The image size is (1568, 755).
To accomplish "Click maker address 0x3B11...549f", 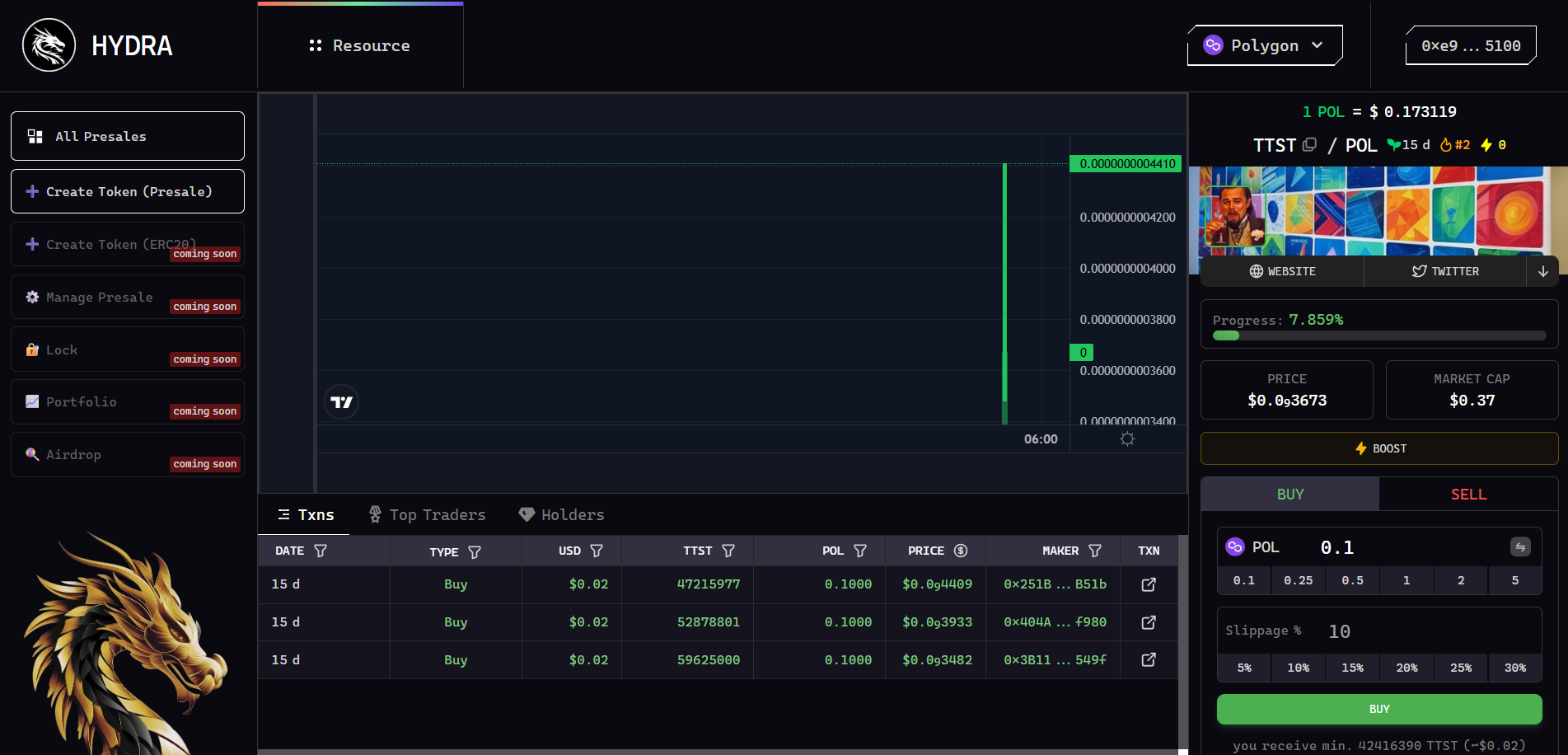I will click(x=1055, y=660).
